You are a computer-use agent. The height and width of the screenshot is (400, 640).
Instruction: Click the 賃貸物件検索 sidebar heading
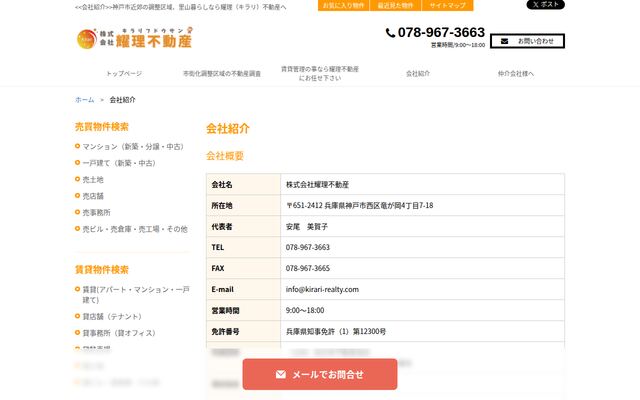click(102, 269)
